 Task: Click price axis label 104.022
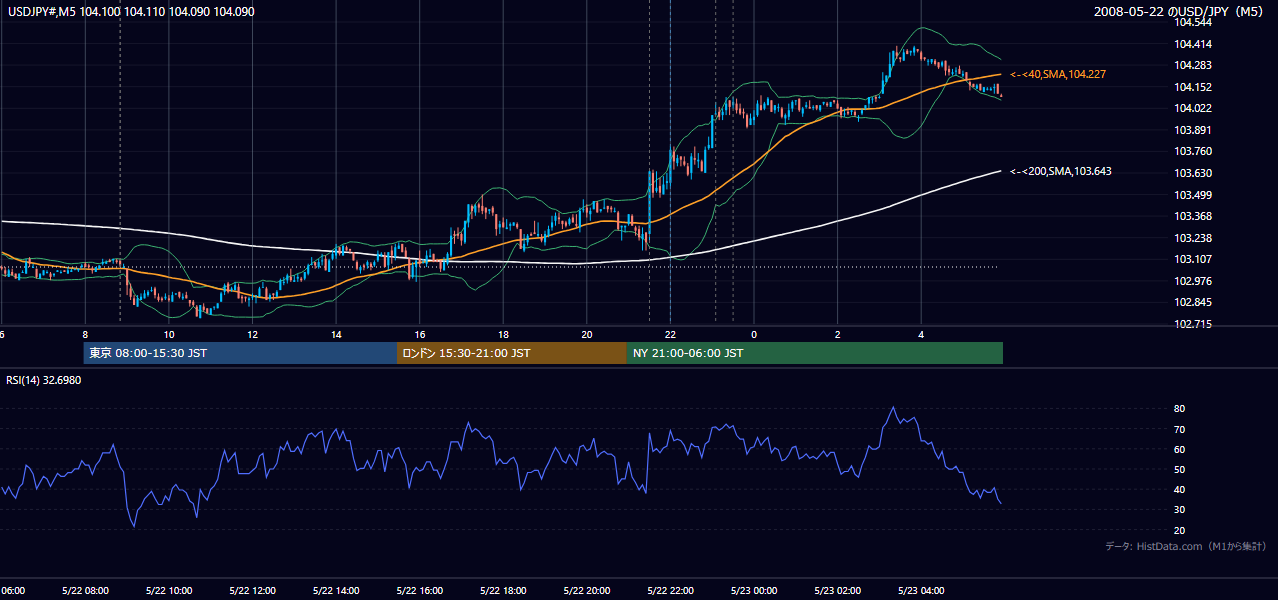point(1194,108)
